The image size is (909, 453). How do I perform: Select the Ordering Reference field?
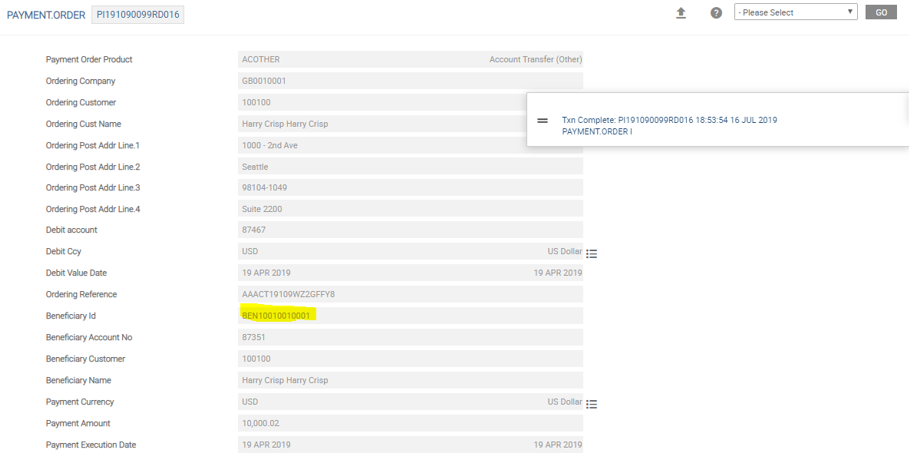click(410, 295)
